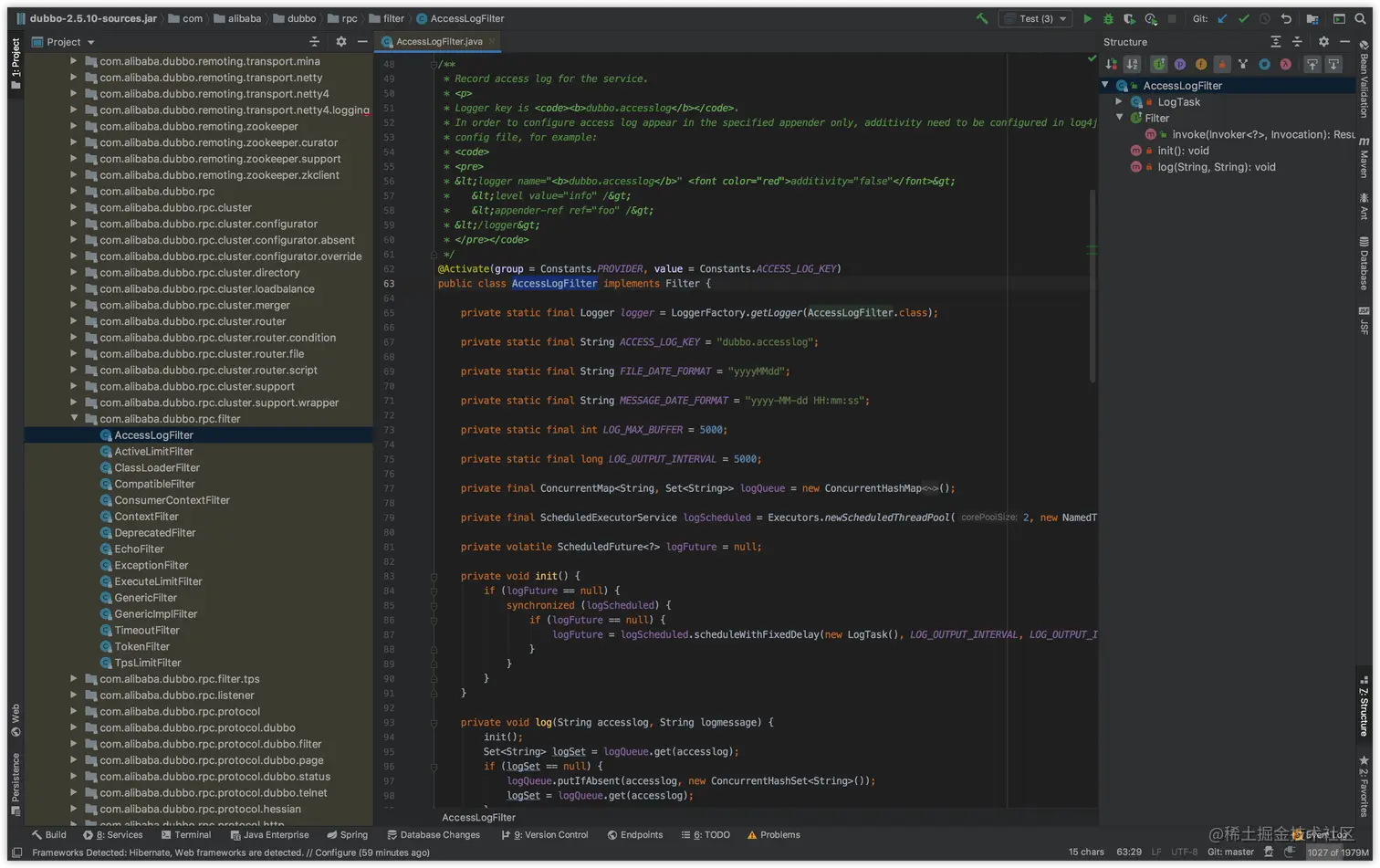Toggle Show Lambdas in Structure
Image resolution: width=1380 pixels, height=868 pixels.
tap(1286, 65)
